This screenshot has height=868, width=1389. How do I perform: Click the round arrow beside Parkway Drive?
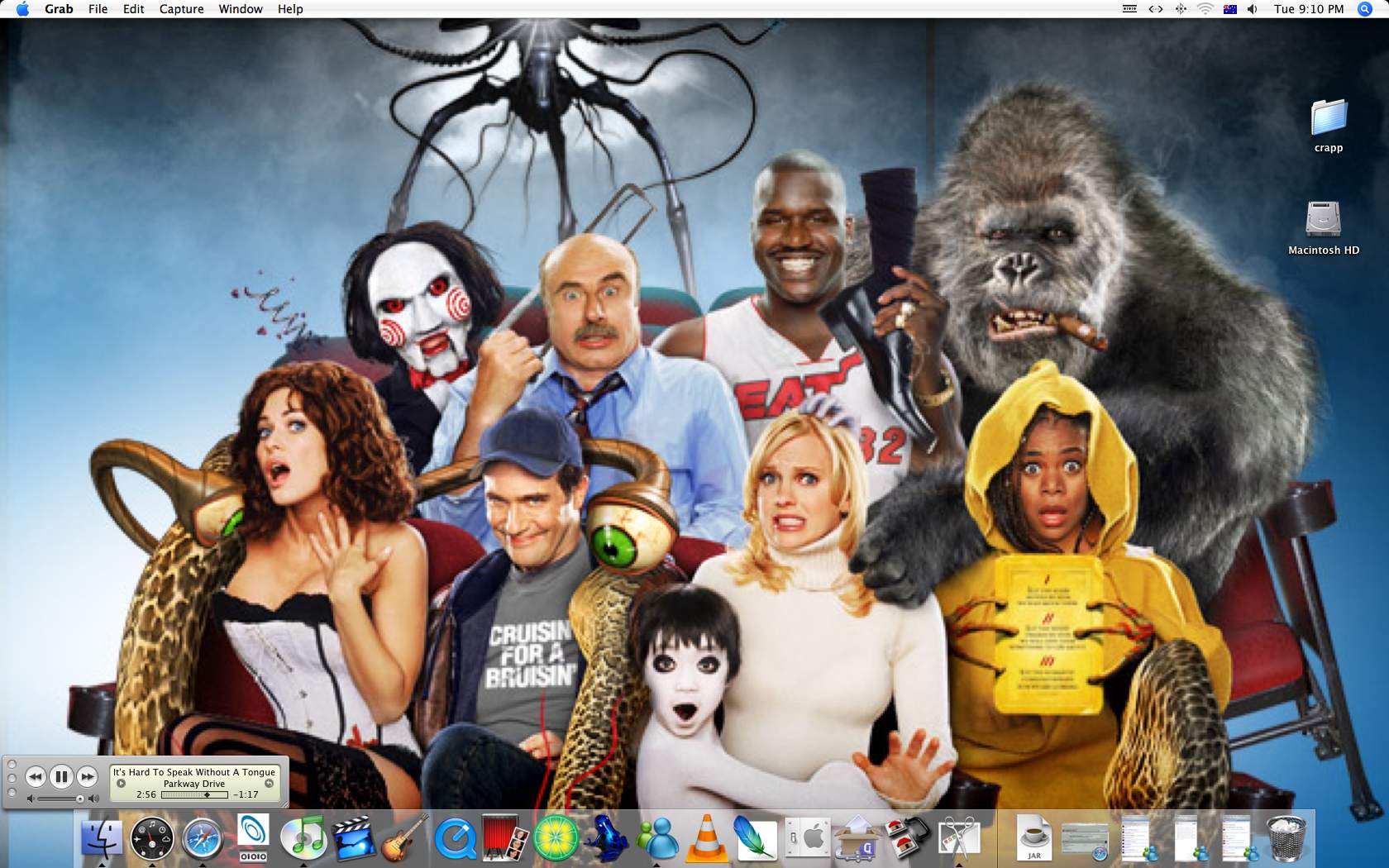(121, 783)
